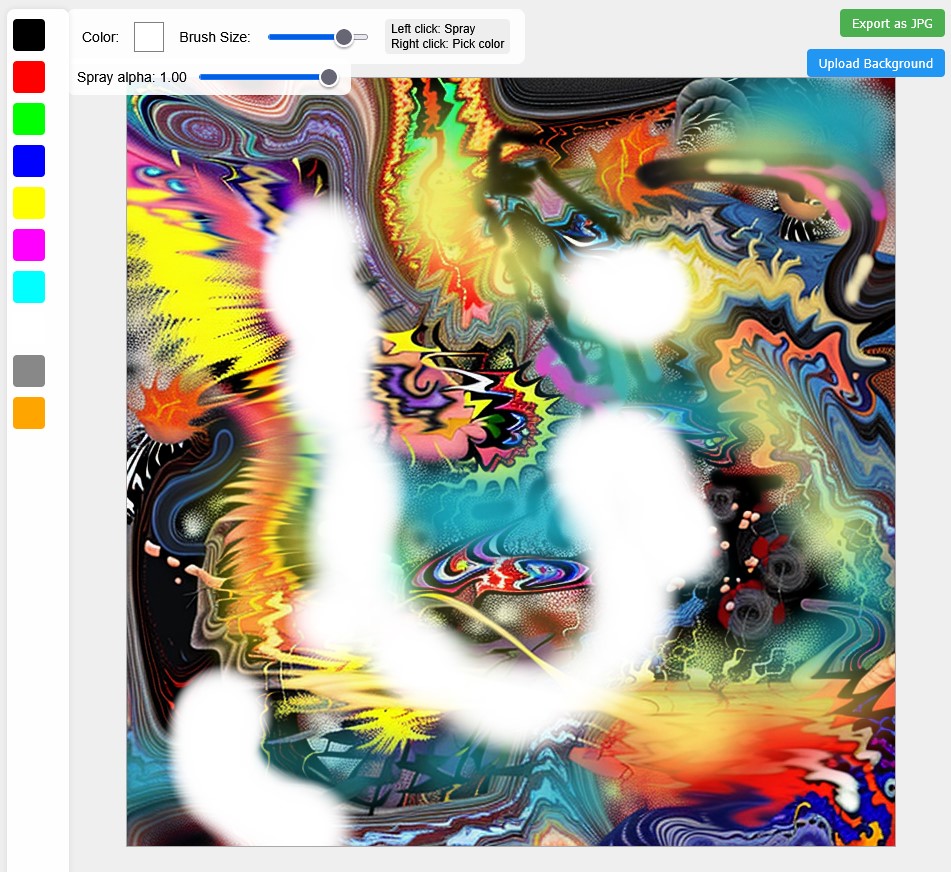951x872 pixels.
Task: Click Upload Background button
Action: (875, 63)
